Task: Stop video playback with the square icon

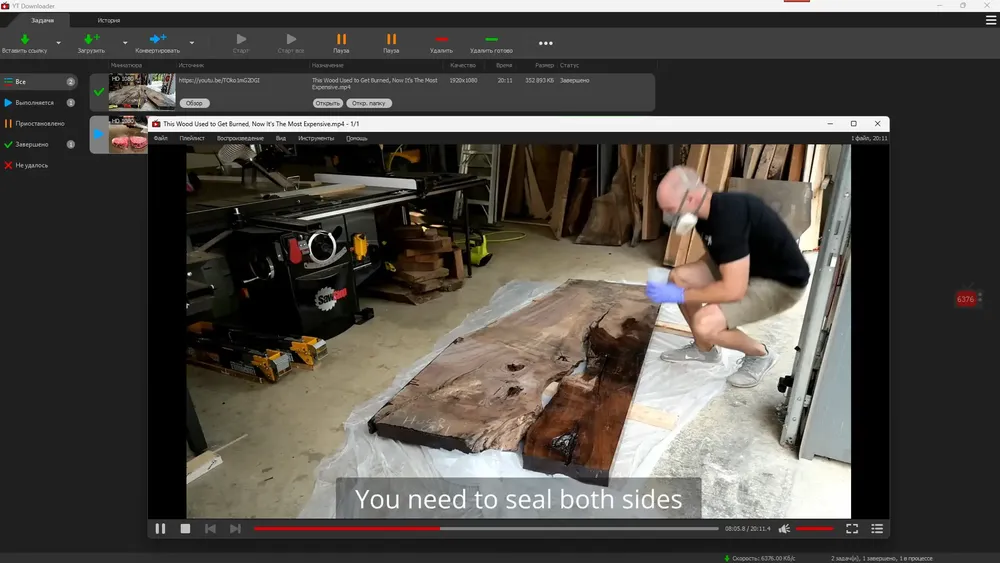Action: (x=185, y=529)
